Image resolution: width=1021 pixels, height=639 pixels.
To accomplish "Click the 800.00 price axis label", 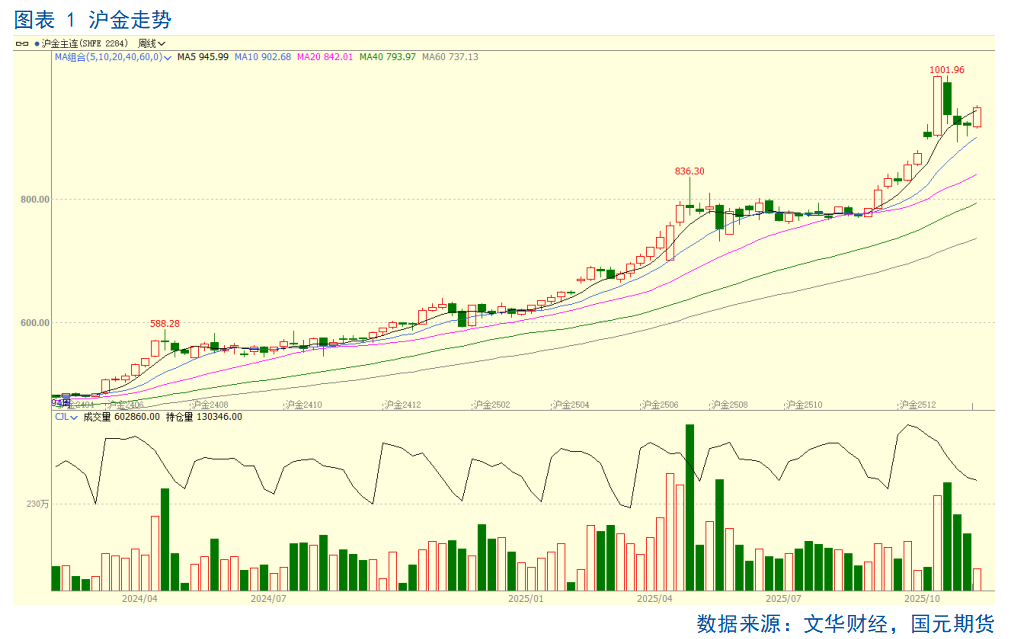I will click(x=35, y=200).
